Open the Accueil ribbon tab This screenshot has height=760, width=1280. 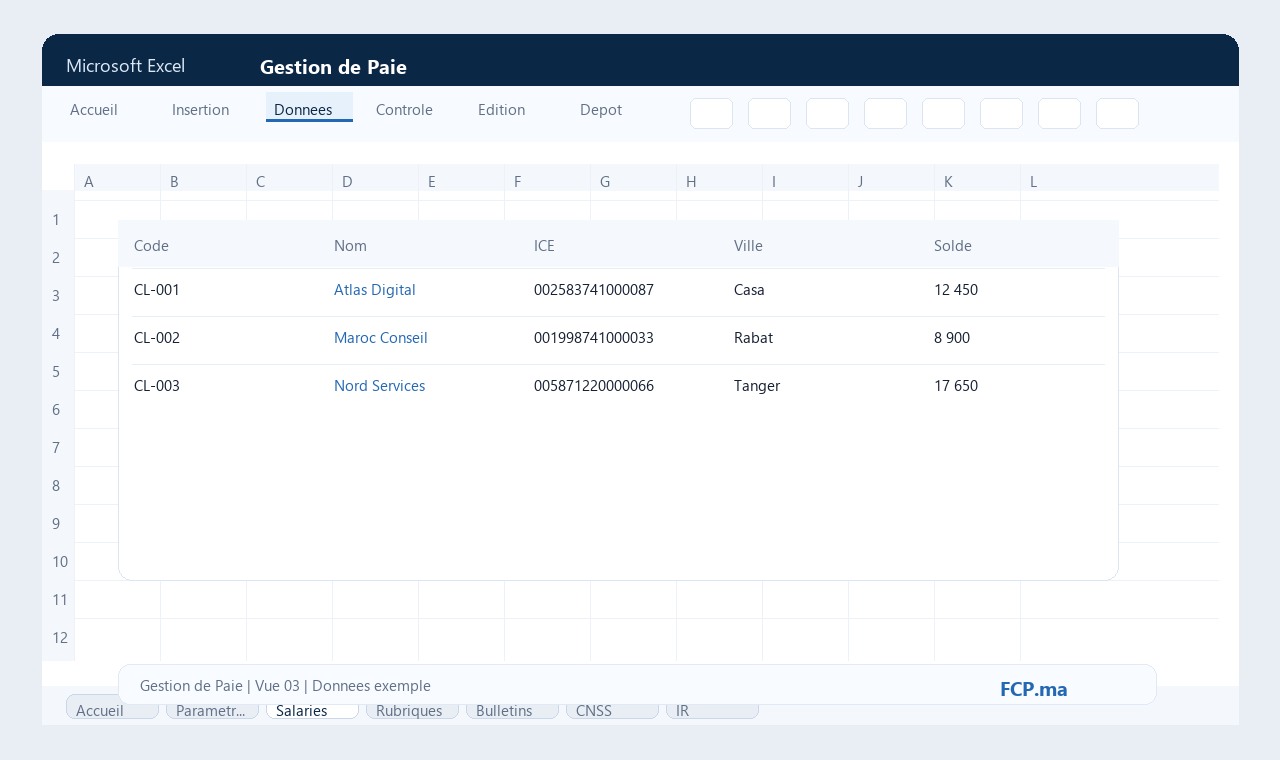coord(94,110)
